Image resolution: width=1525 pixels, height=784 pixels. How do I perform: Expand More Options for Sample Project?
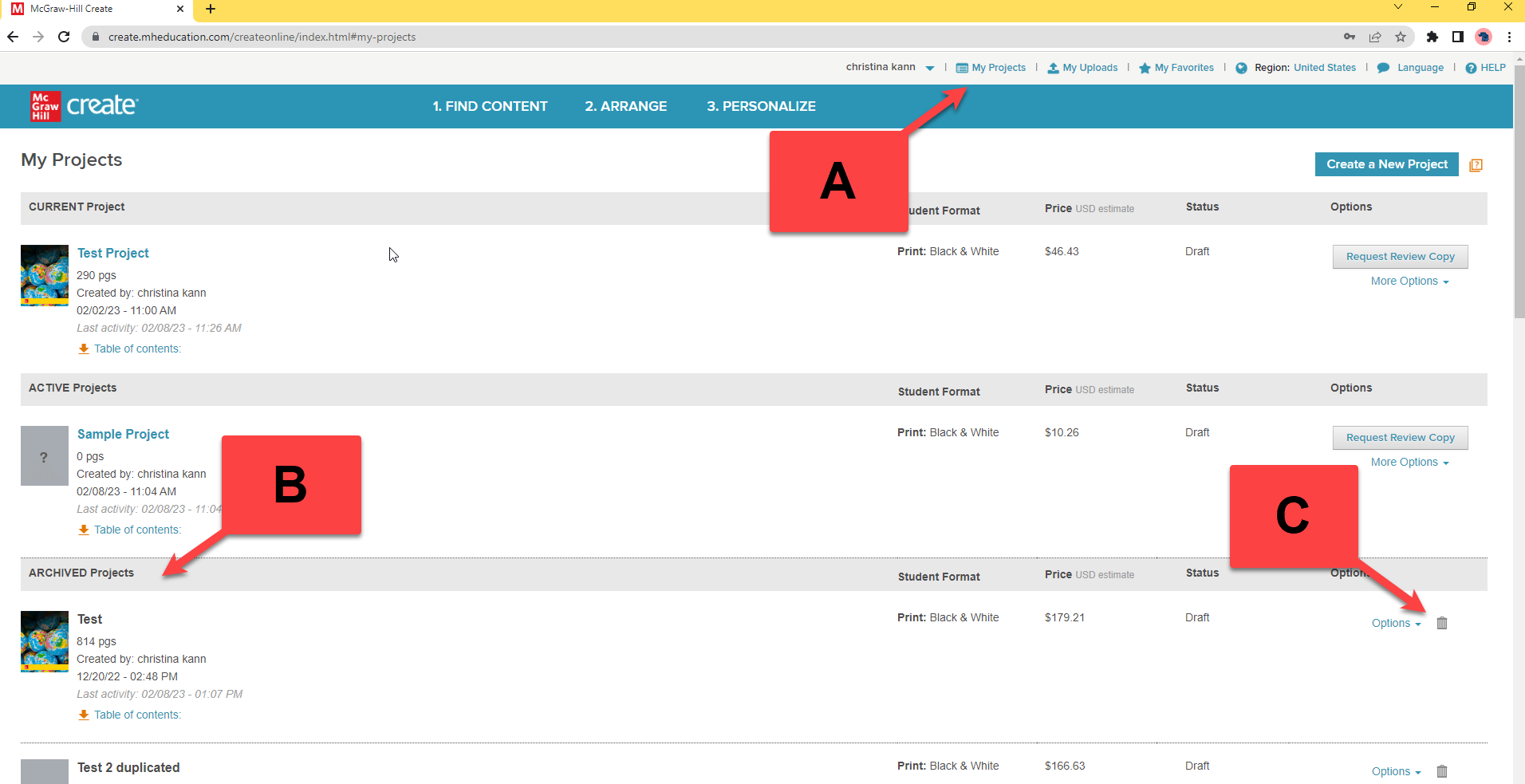pyautogui.click(x=1409, y=463)
